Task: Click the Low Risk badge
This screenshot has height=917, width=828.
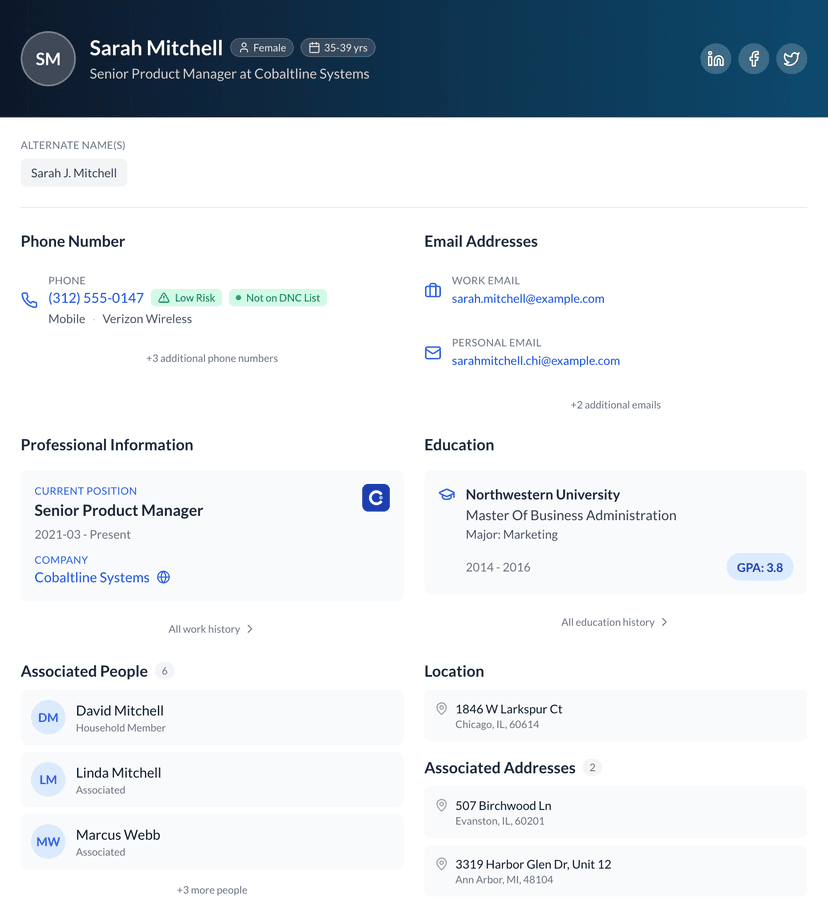Action: (187, 298)
